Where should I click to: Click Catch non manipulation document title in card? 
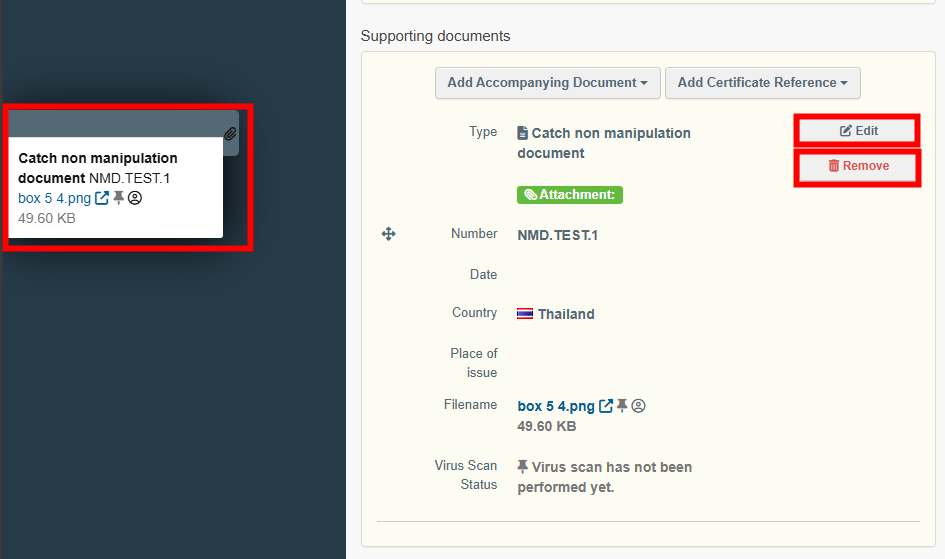coord(98,168)
